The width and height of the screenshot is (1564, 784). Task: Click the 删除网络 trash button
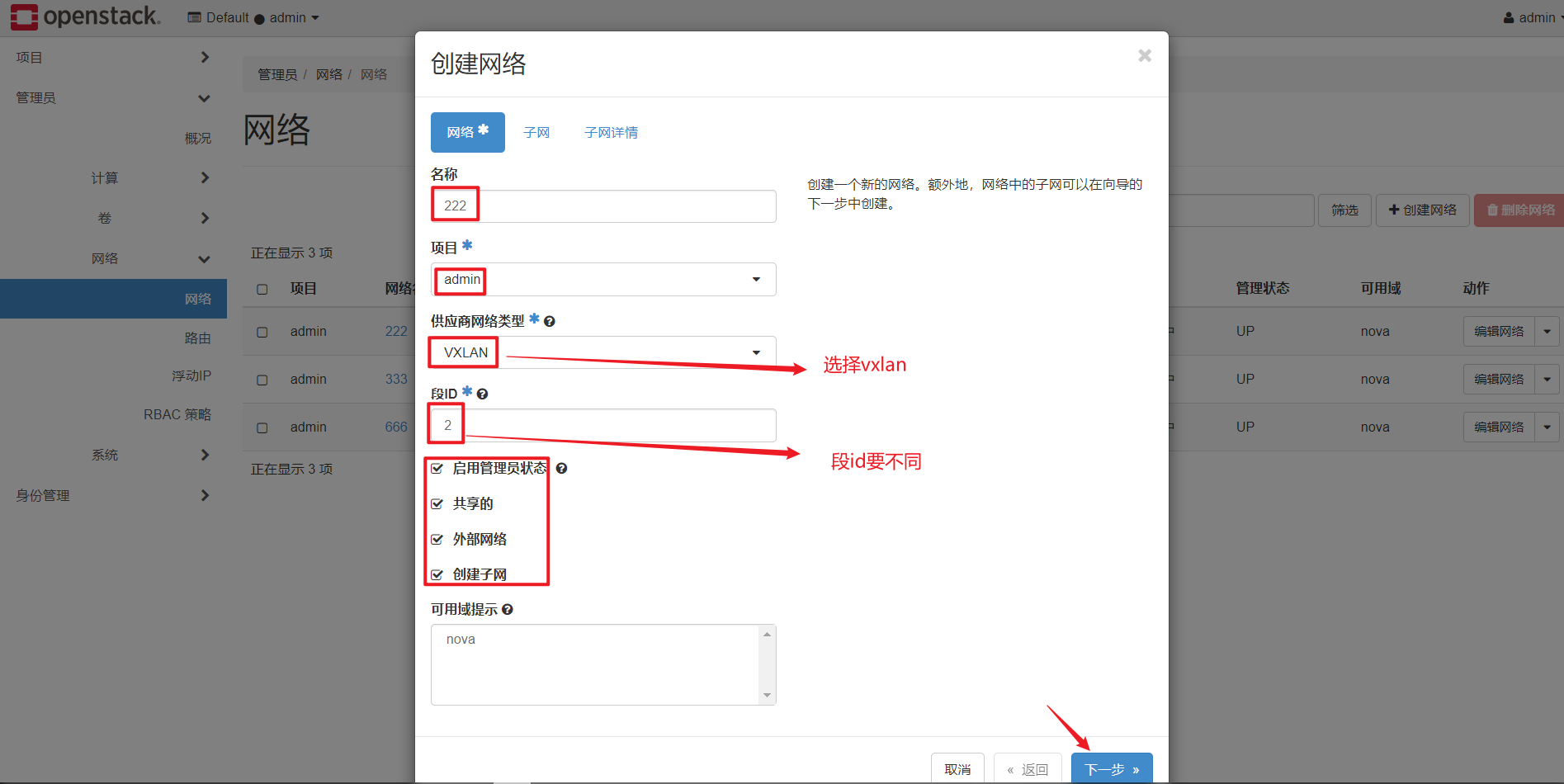[x=1521, y=210]
